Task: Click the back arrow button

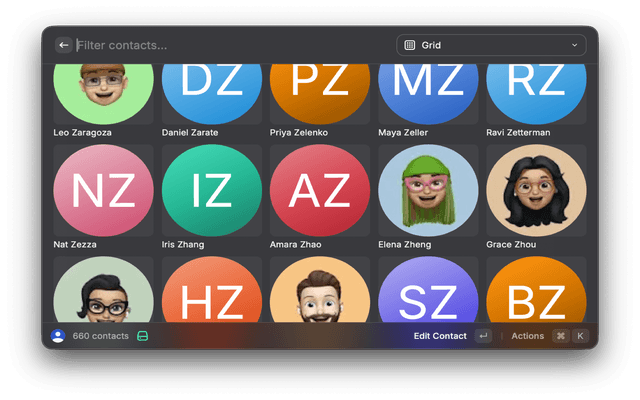Action: [64, 45]
